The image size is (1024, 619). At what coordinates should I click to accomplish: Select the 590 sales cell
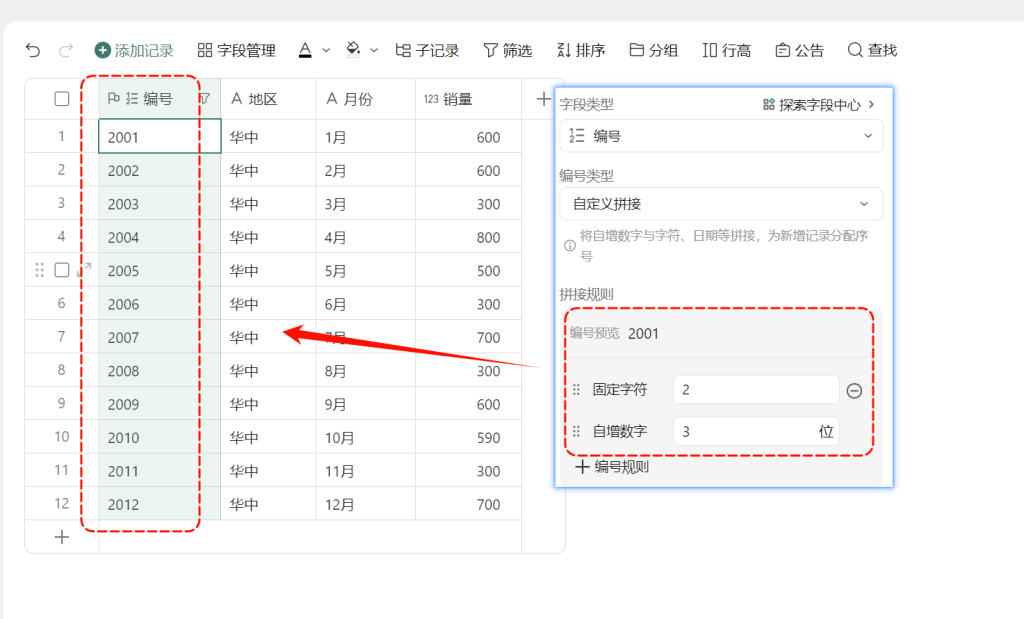click(x=468, y=437)
